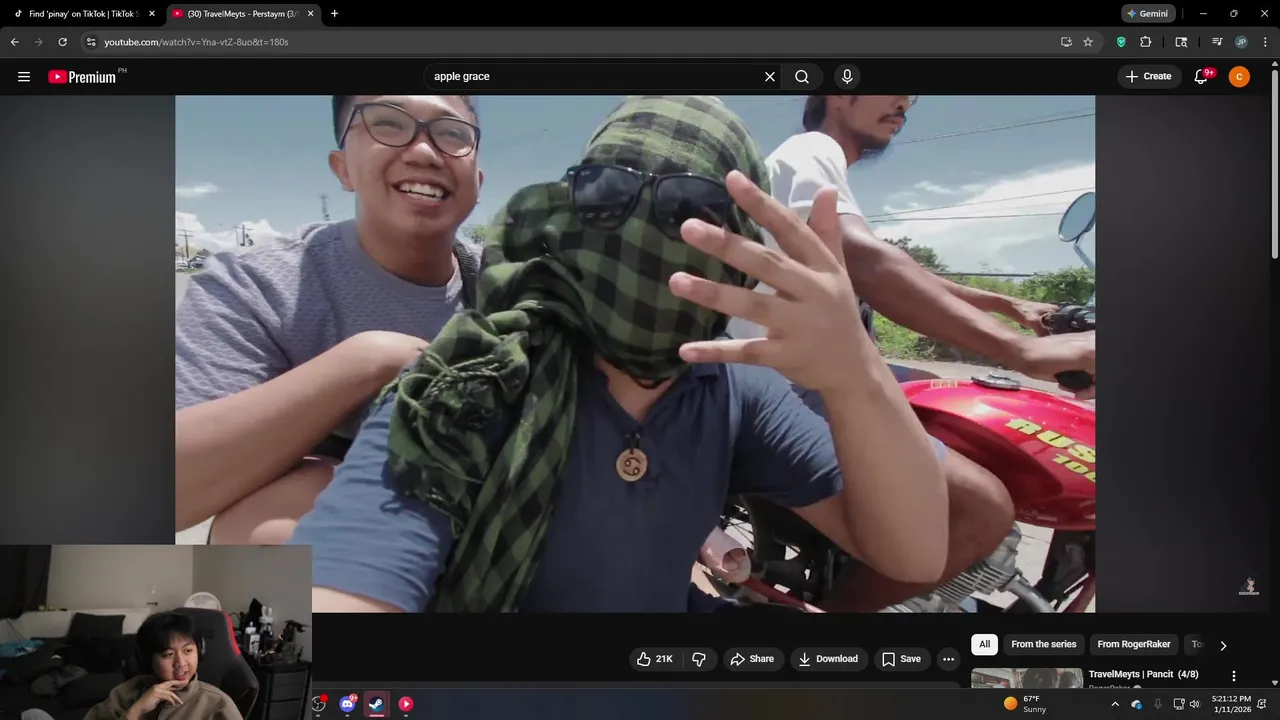Share this video
Viewport: 1280px width, 720px height.
(752, 659)
